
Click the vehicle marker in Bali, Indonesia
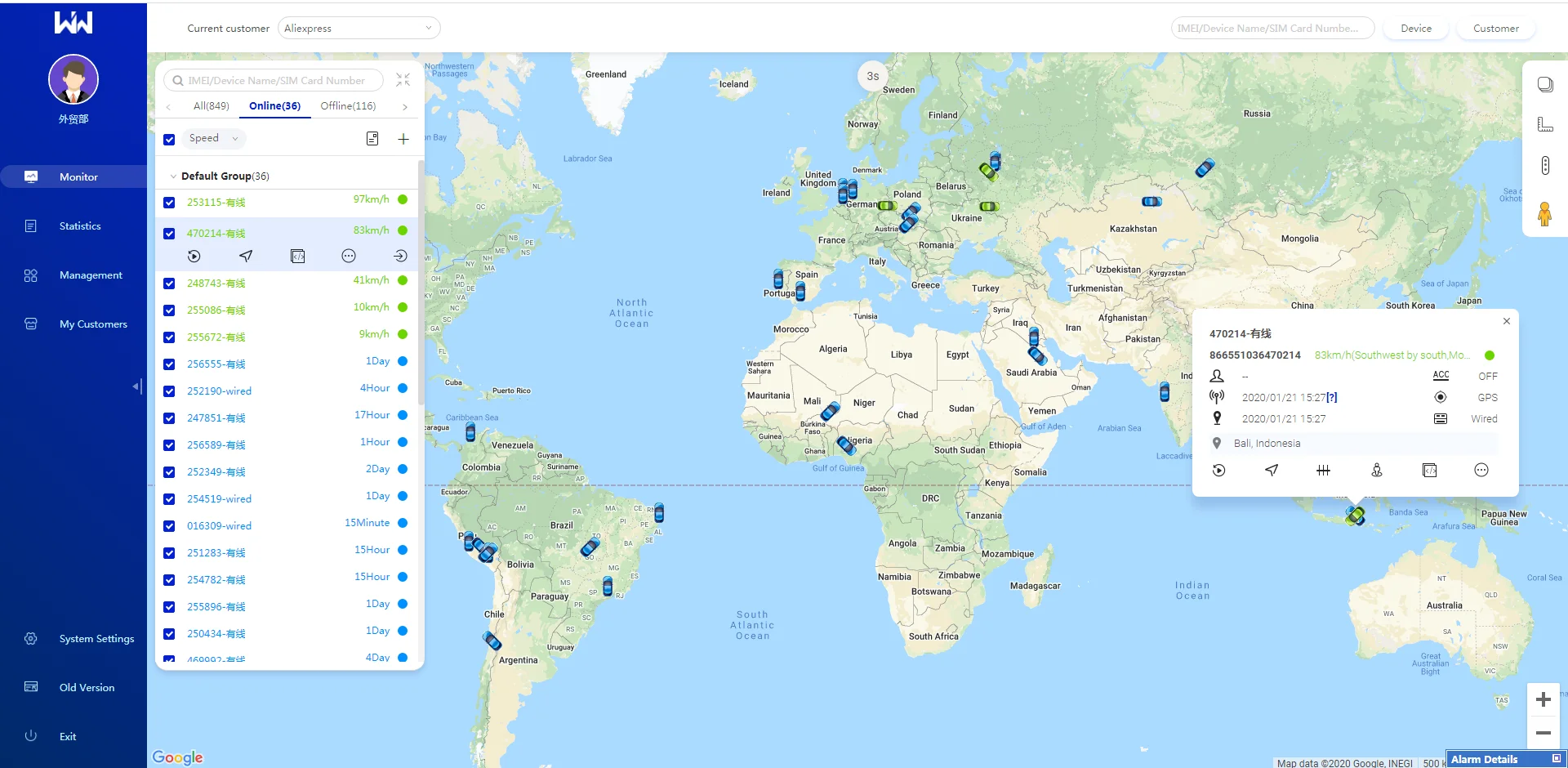tap(1356, 516)
